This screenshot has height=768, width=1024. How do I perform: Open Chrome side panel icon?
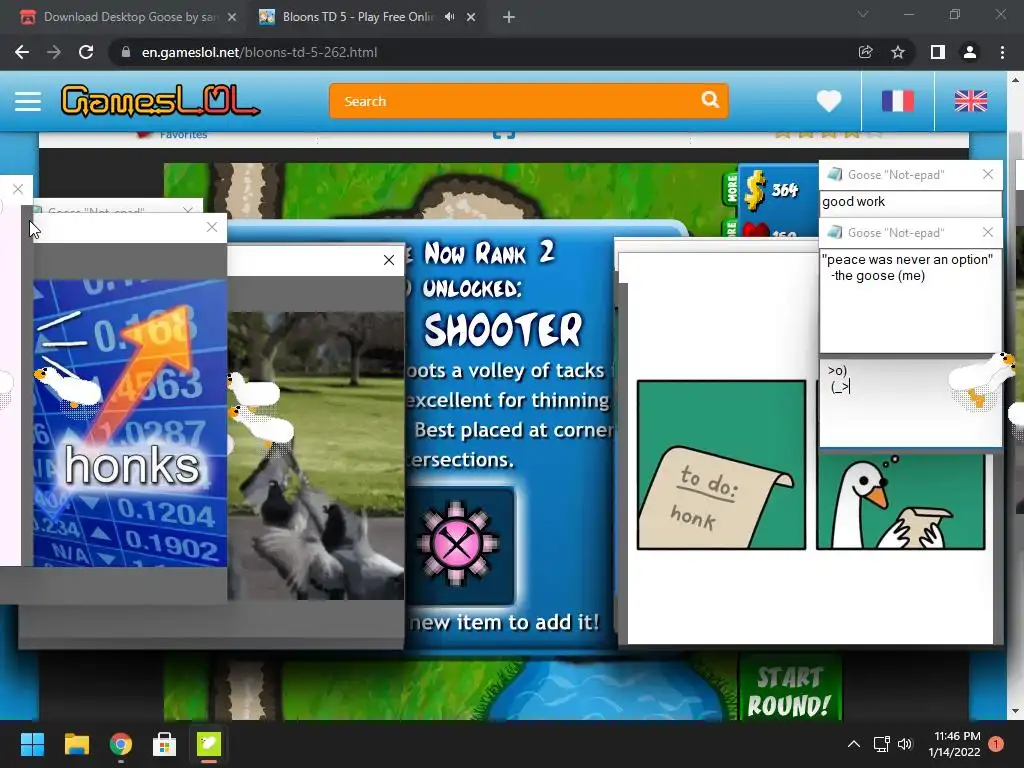point(938,52)
